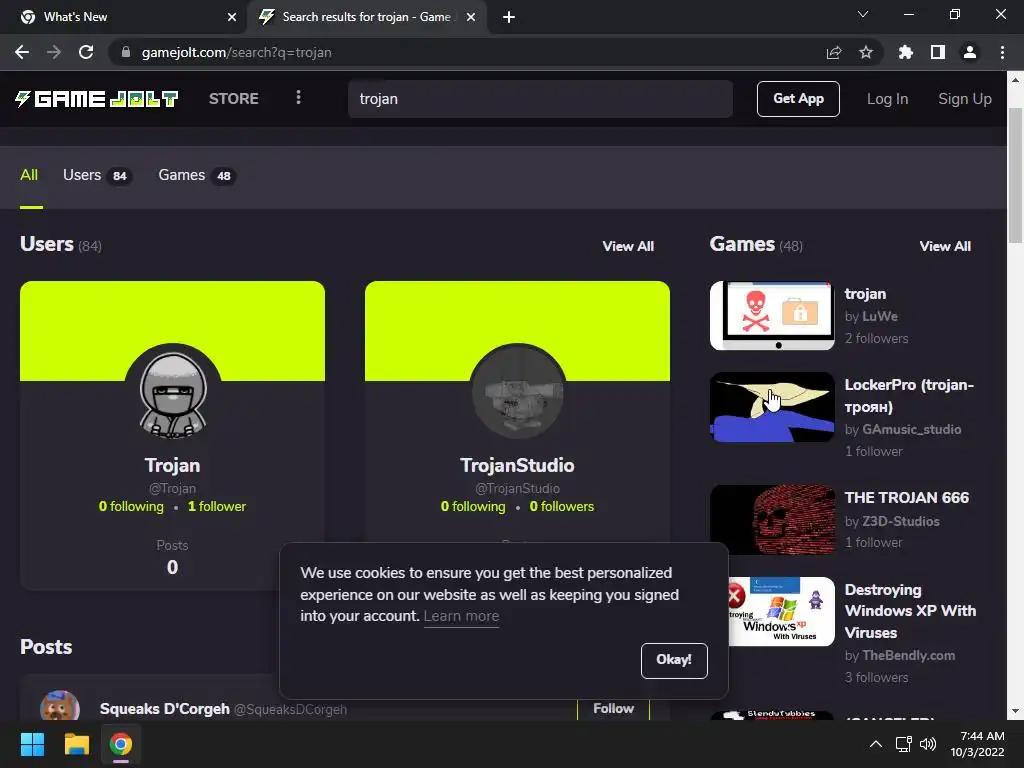Click LockerPro (trojan-троян) game title
This screenshot has width=1024, height=768.
[909, 396]
